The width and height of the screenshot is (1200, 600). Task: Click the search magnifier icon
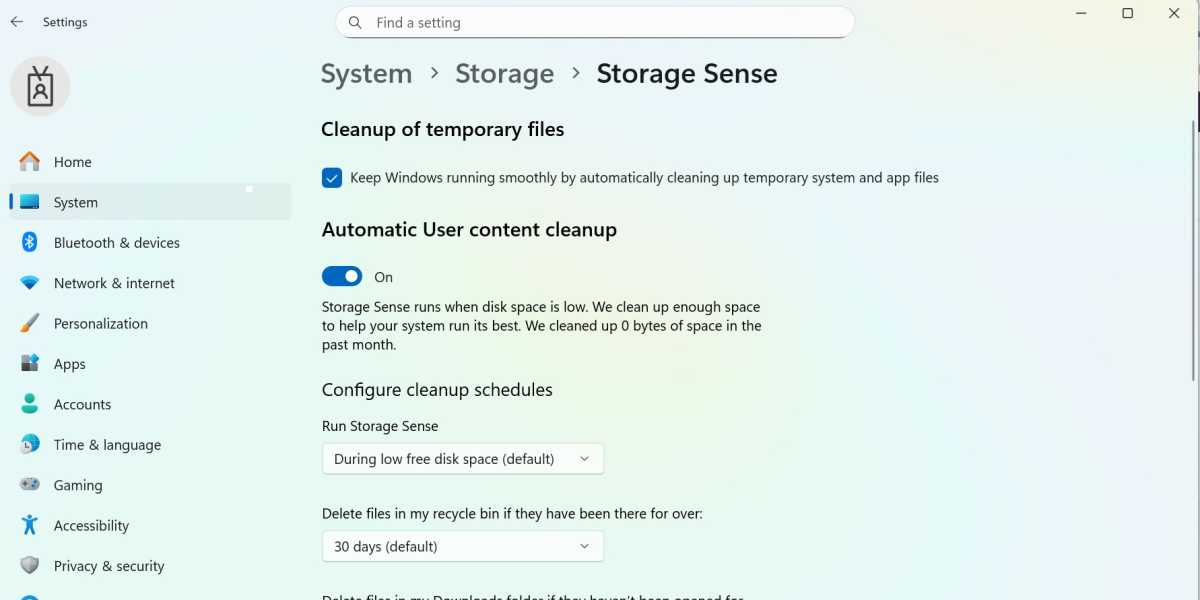pos(355,22)
